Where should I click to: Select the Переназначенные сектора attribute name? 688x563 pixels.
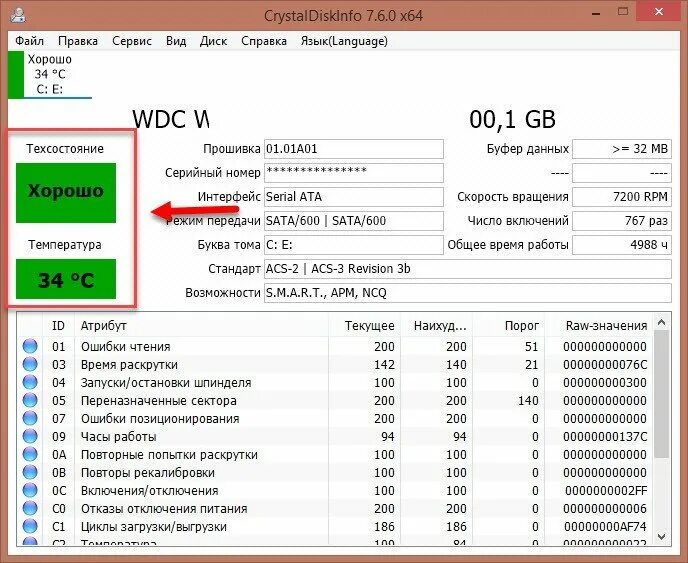tap(159, 401)
